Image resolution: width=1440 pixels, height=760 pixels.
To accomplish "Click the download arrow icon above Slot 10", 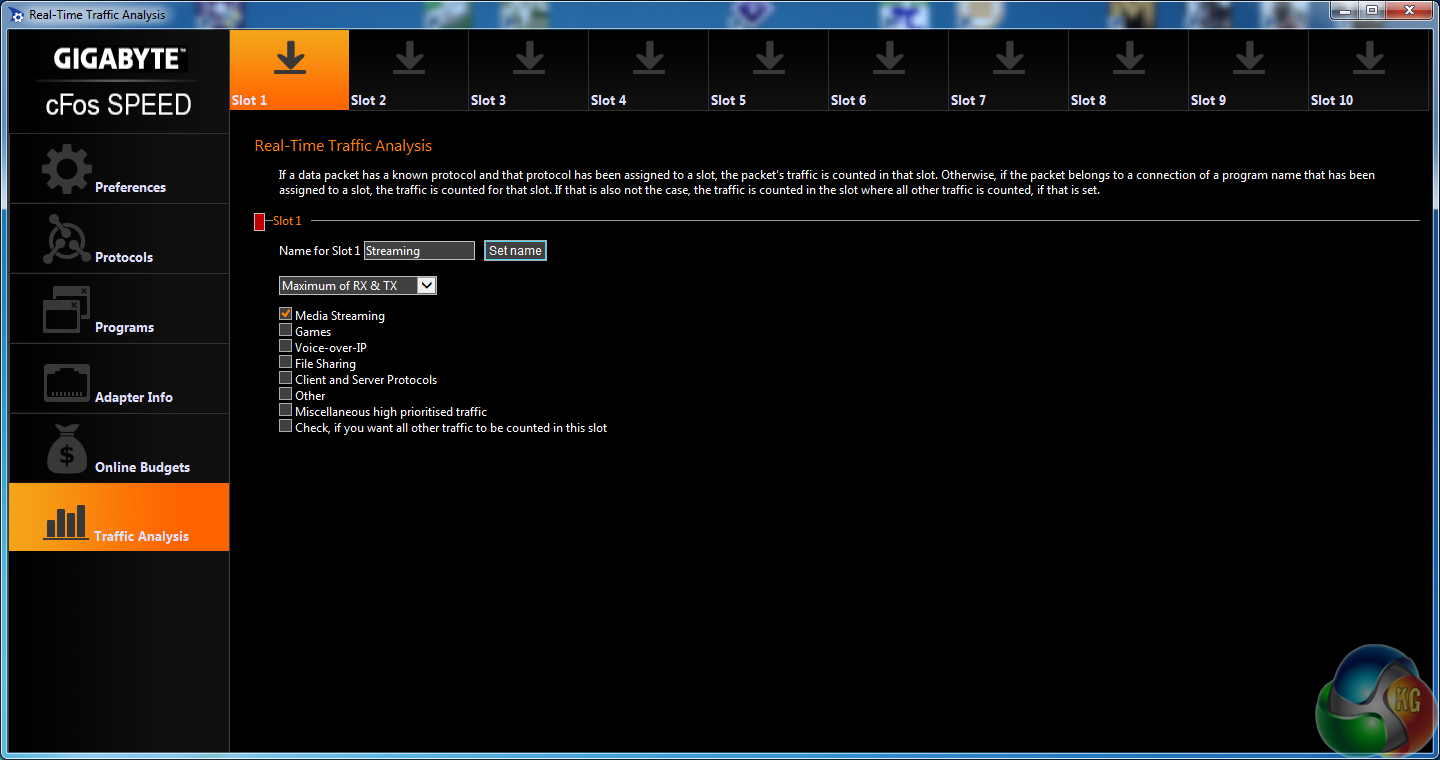I will (1369, 58).
